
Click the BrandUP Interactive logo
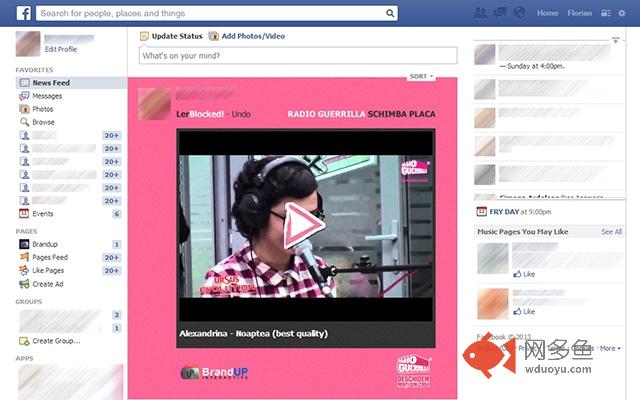click(214, 372)
